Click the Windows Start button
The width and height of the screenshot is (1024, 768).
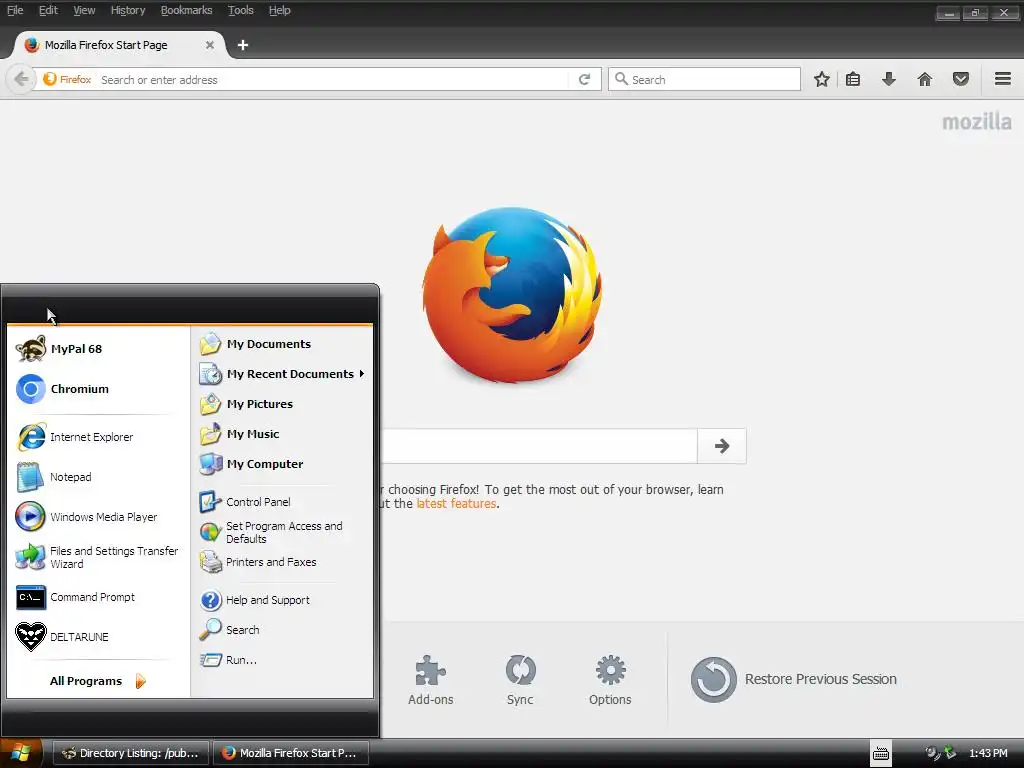click(x=21, y=753)
